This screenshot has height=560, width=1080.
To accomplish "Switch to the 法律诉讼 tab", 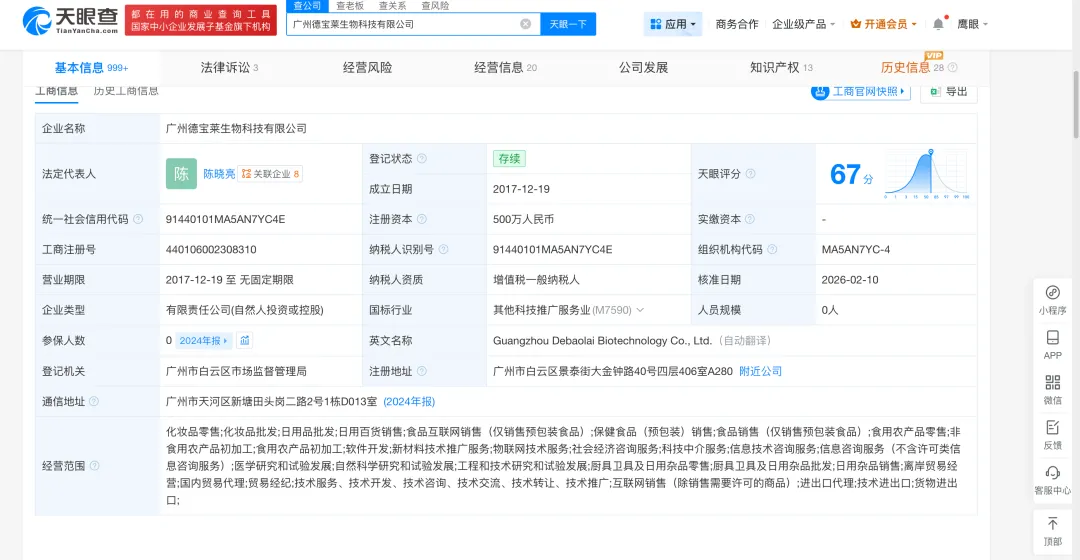I will (x=229, y=67).
